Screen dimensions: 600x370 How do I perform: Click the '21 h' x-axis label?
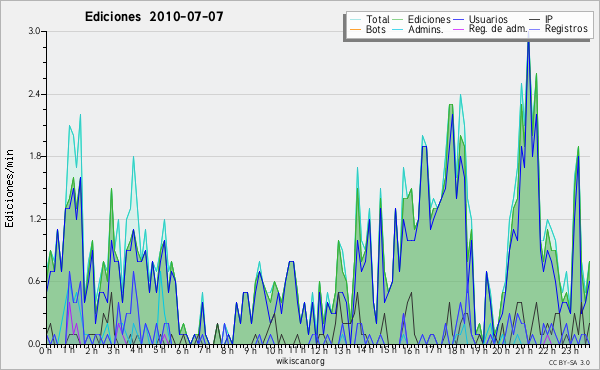tap(524, 350)
